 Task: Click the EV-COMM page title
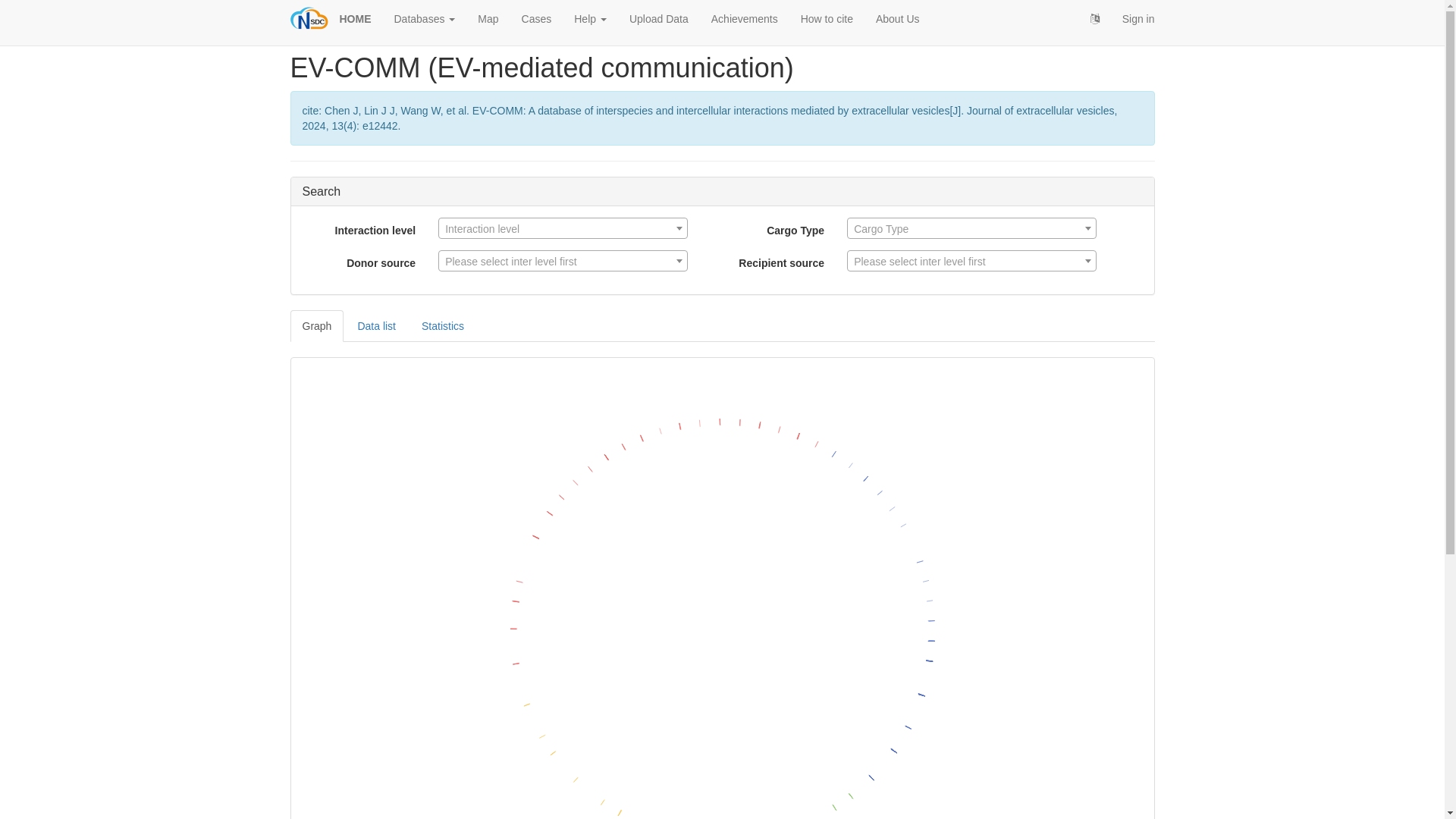click(x=541, y=68)
